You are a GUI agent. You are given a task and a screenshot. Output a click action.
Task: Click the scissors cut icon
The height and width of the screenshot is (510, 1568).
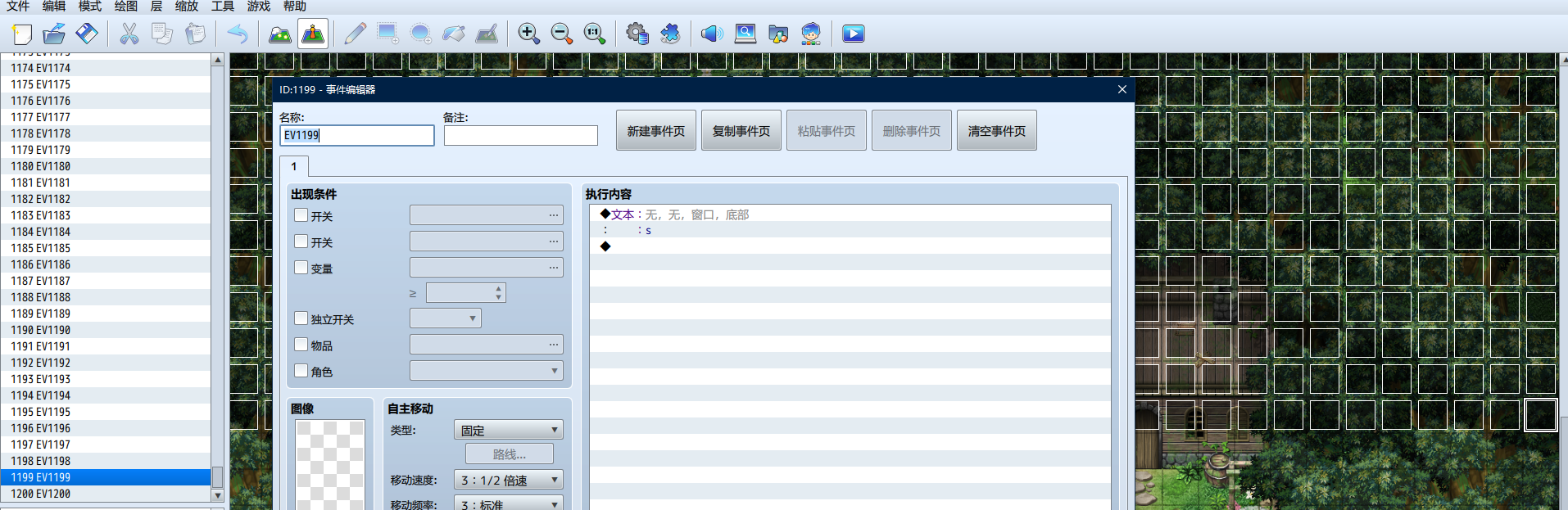tap(129, 34)
